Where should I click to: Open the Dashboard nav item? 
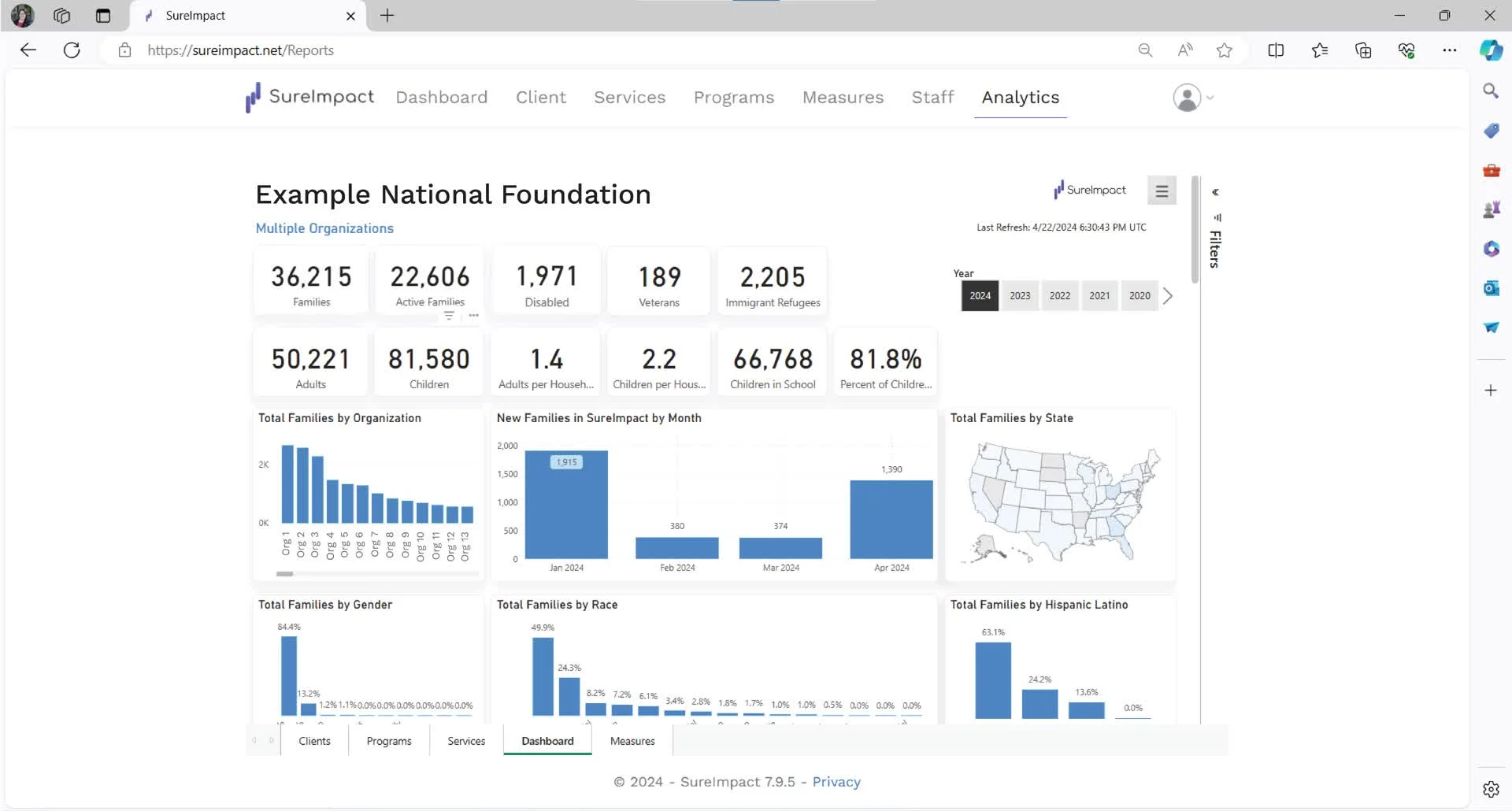(x=442, y=98)
